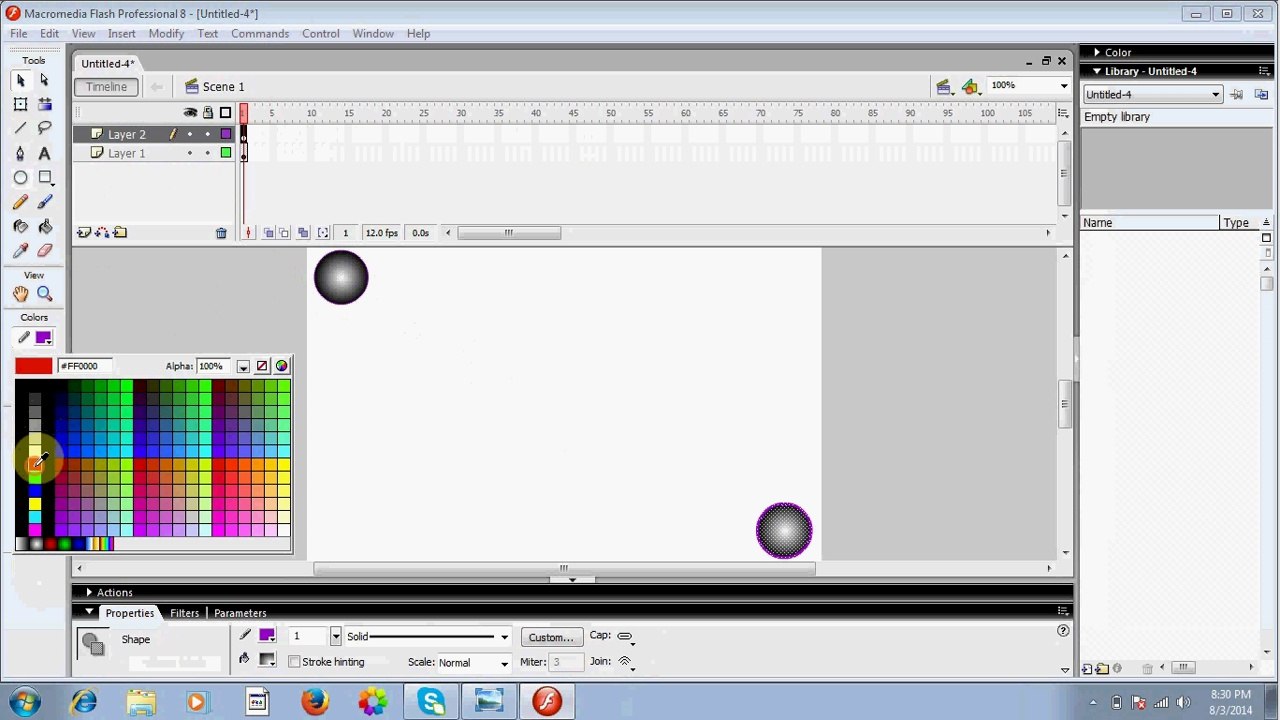Open the Join style dropdown
The image size is (1280, 720).
(625, 662)
